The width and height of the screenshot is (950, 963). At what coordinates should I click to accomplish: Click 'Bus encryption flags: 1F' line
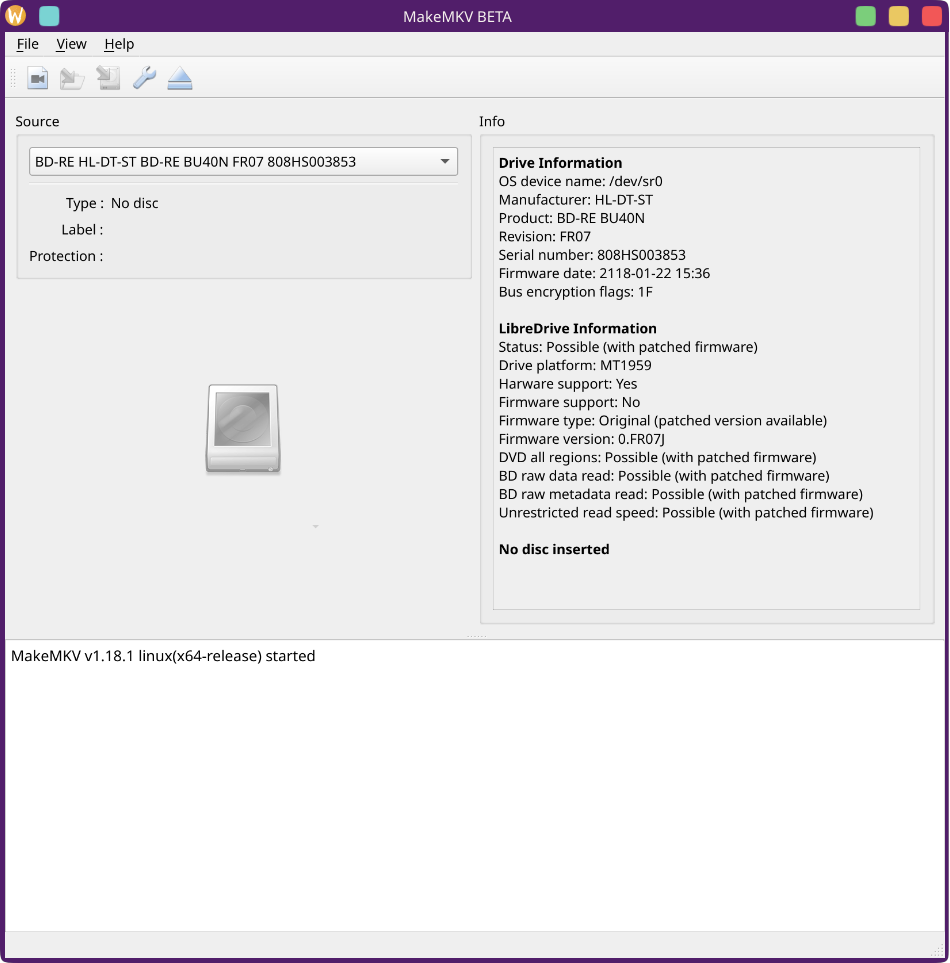[x=575, y=292]
